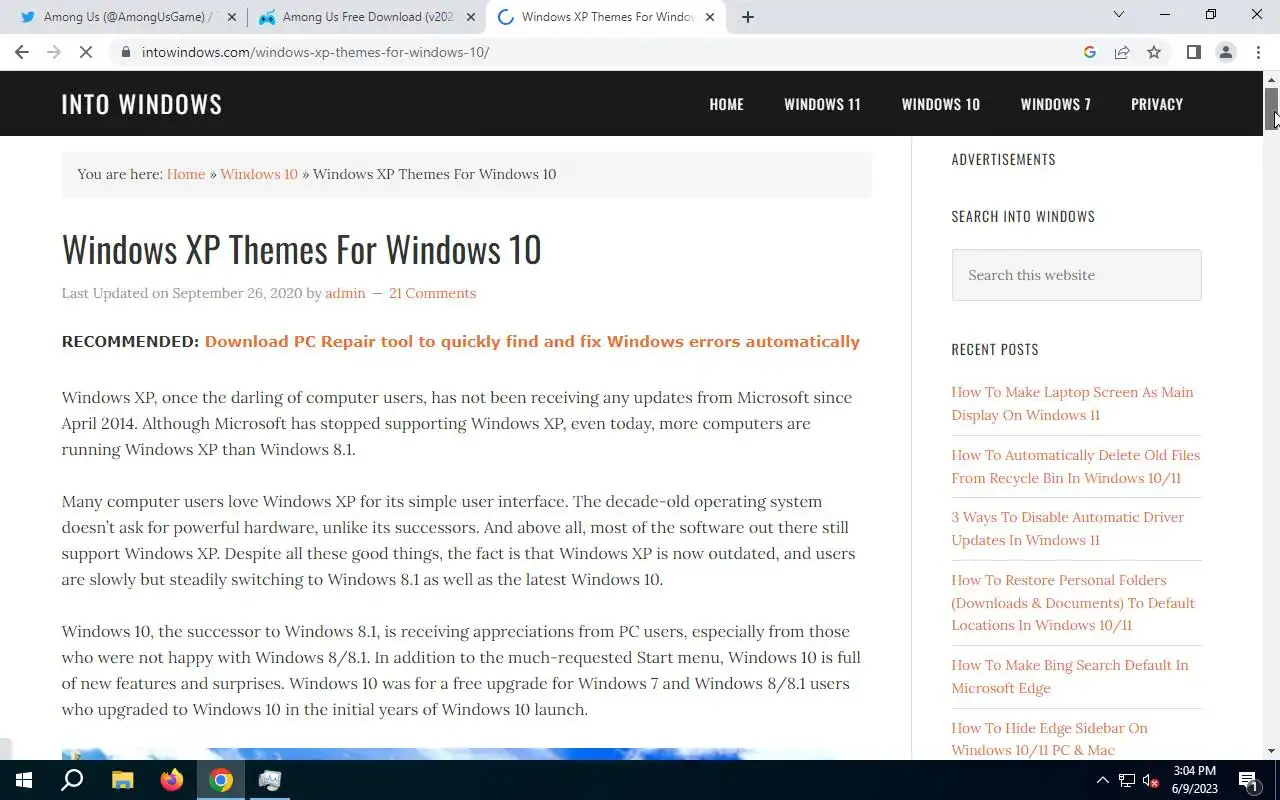Open Hide Edge Sidebar post
The height and width of the screenshot is (800, 1280).
tap(1049, 739)
